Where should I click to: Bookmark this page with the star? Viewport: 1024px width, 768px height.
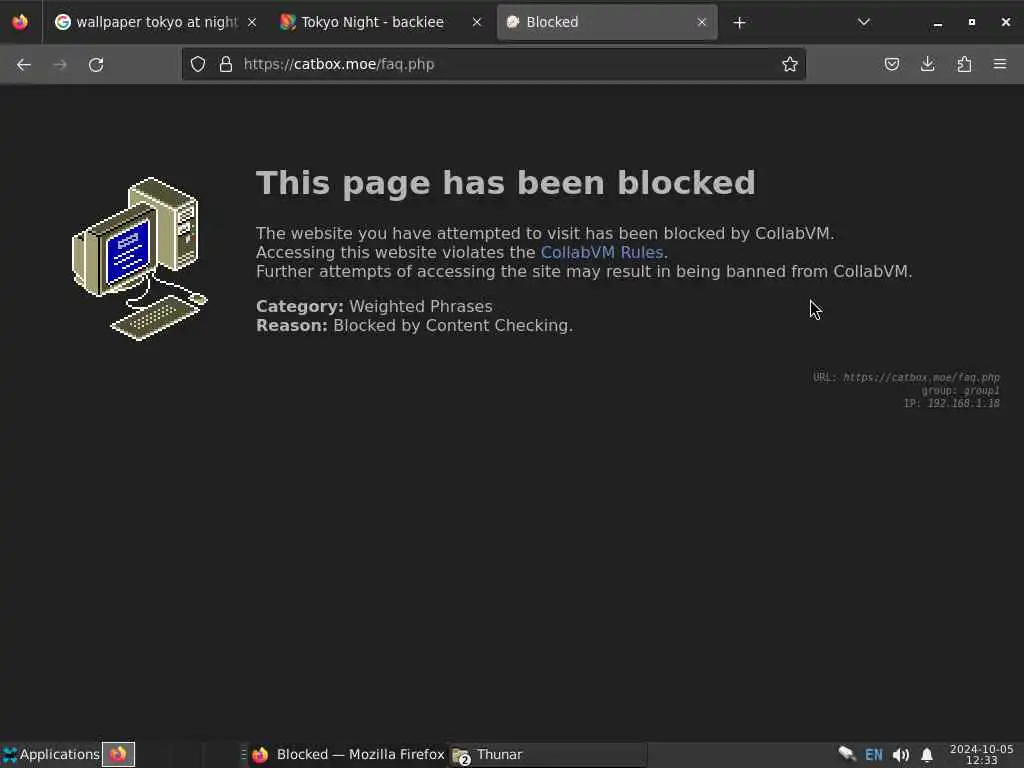click(x=790, y=64)
